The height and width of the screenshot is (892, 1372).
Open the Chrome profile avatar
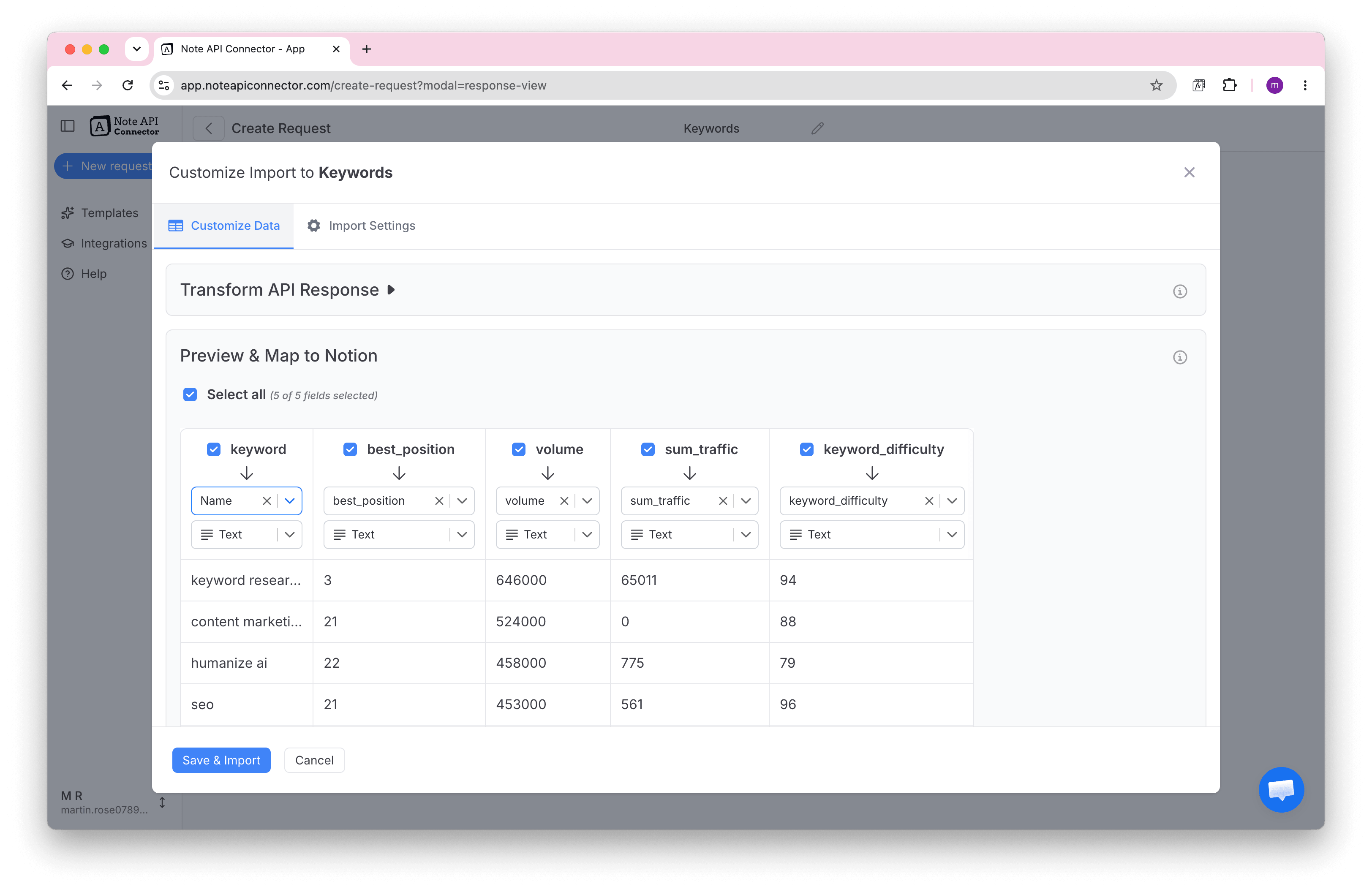point(1274,85)
